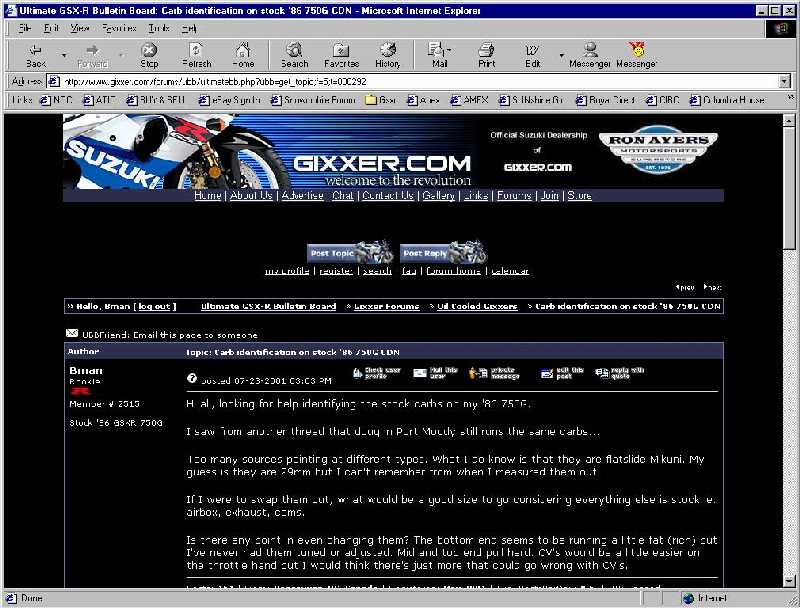Click the mail this user icon
800x608 pixels.
pos(435,373)
